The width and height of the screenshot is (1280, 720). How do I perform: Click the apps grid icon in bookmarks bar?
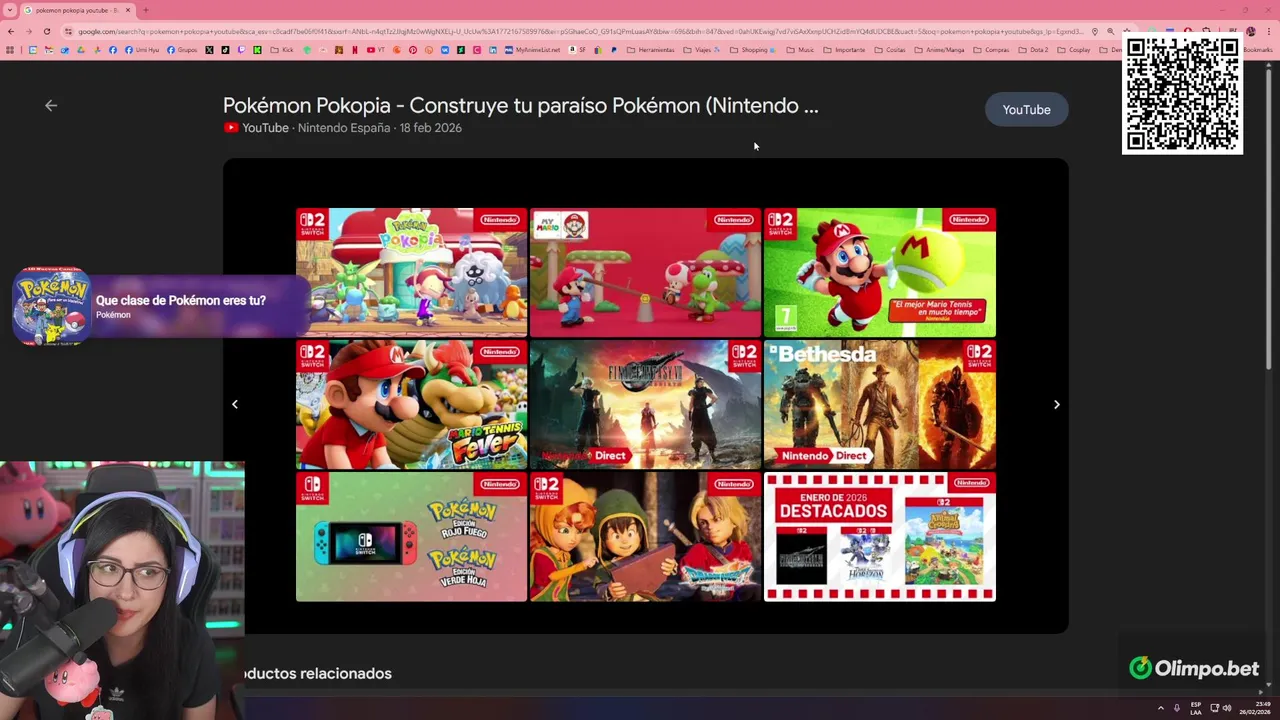pyautogui.click(x=10, y=50)
